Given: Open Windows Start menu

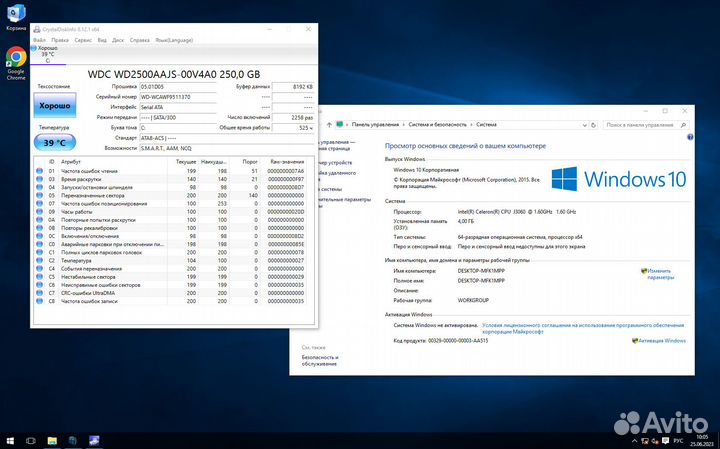Looking at the screenshot, I should tap(10, 441).
